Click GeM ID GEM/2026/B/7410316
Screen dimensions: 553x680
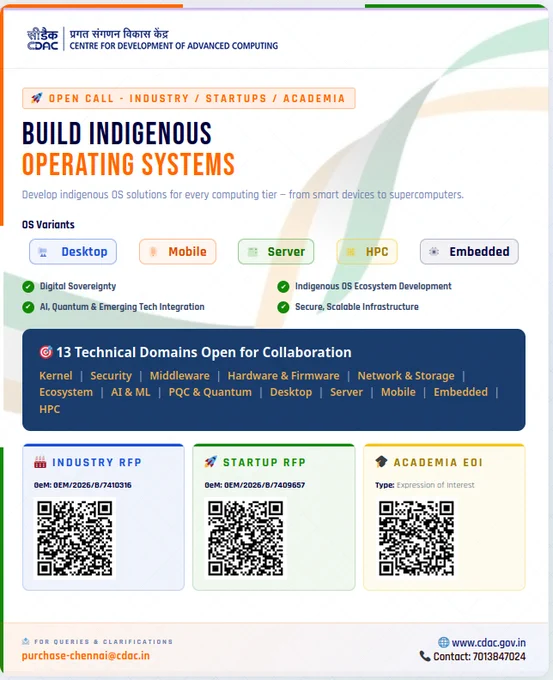82,485
